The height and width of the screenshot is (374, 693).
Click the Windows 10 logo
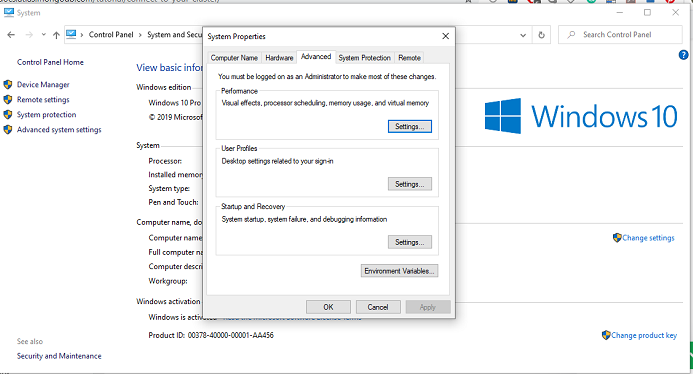tap(581, 116)
